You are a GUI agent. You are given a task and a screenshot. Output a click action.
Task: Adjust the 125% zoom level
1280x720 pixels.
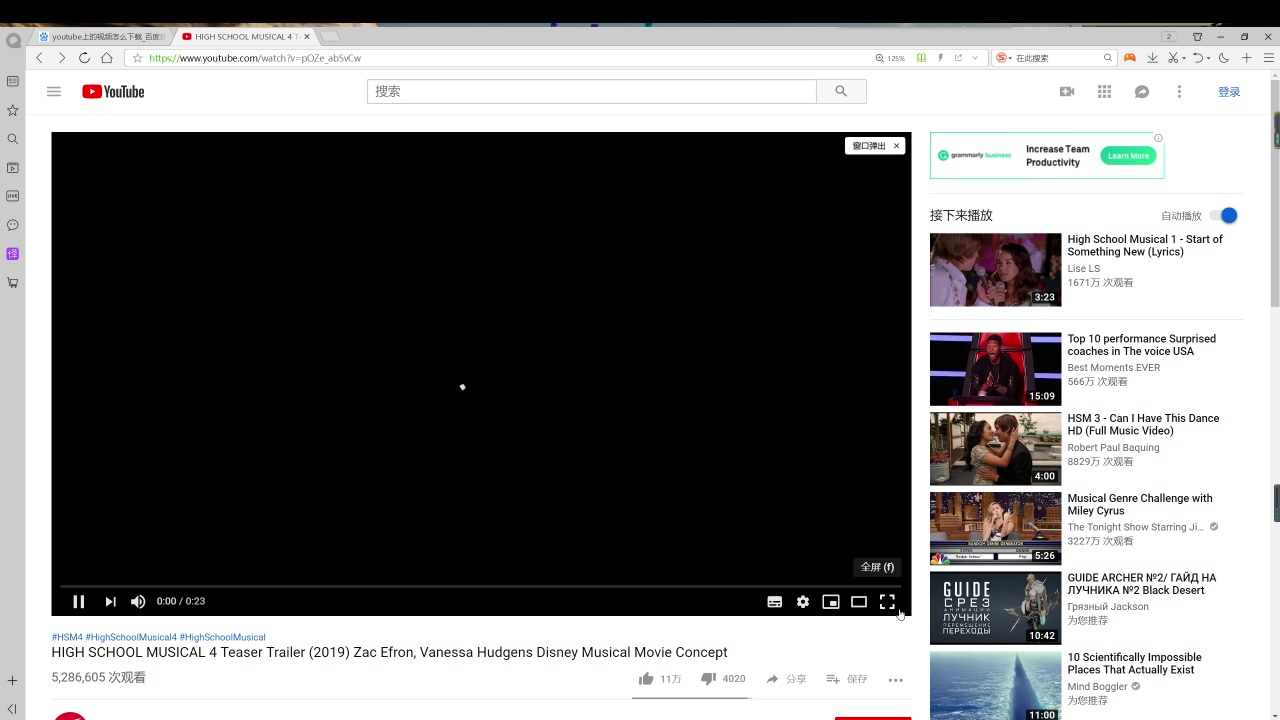click(890, 58)
